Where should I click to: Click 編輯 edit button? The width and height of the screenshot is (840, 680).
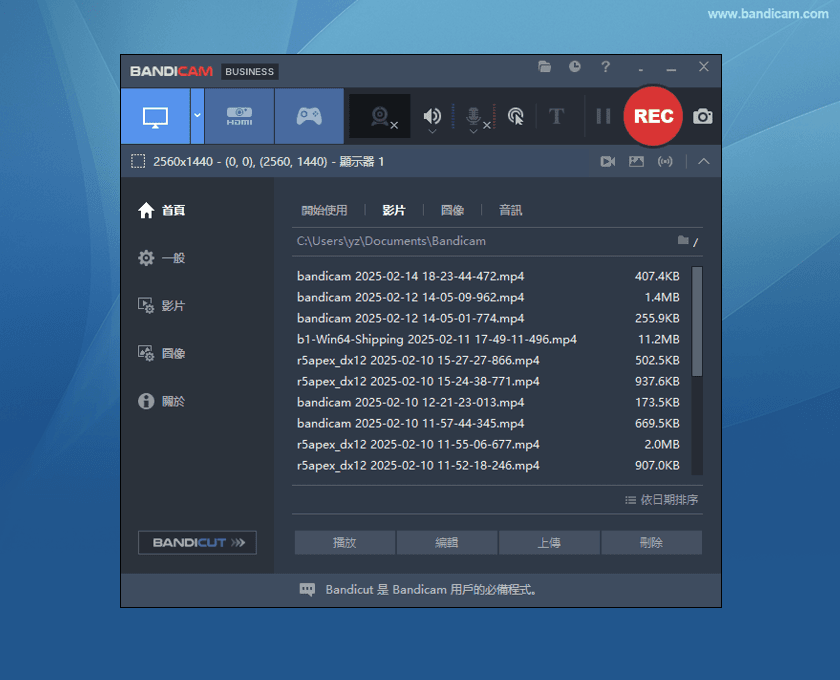pos(447,542)
